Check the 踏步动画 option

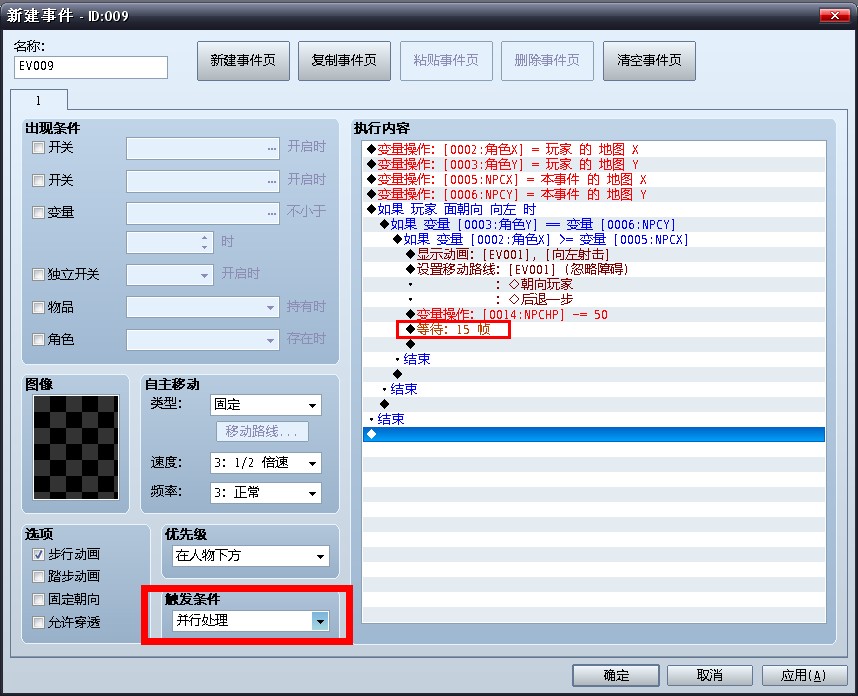coord(38,577)
